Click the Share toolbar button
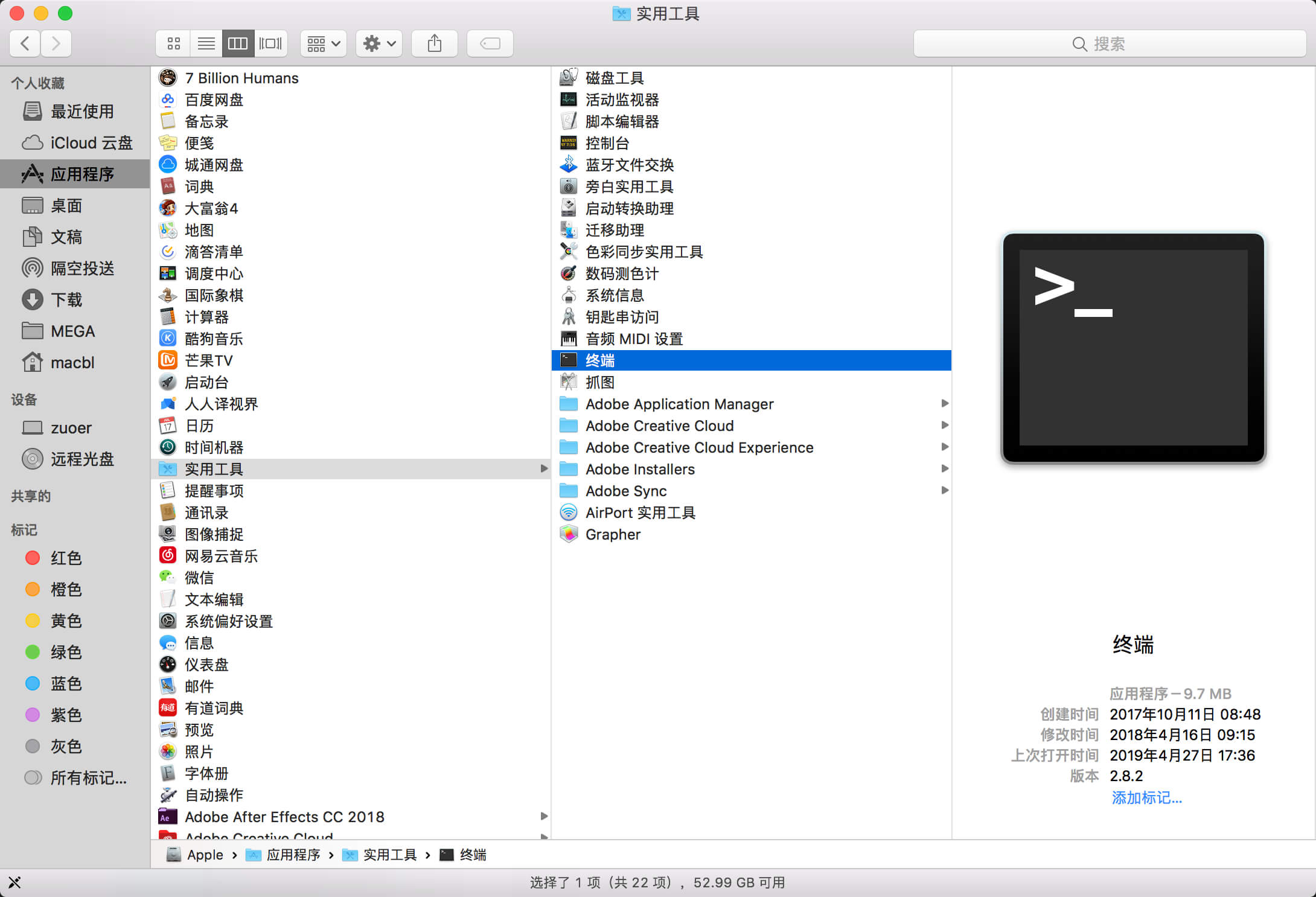This screenshot has width=1316, height=897. [435, 43]
